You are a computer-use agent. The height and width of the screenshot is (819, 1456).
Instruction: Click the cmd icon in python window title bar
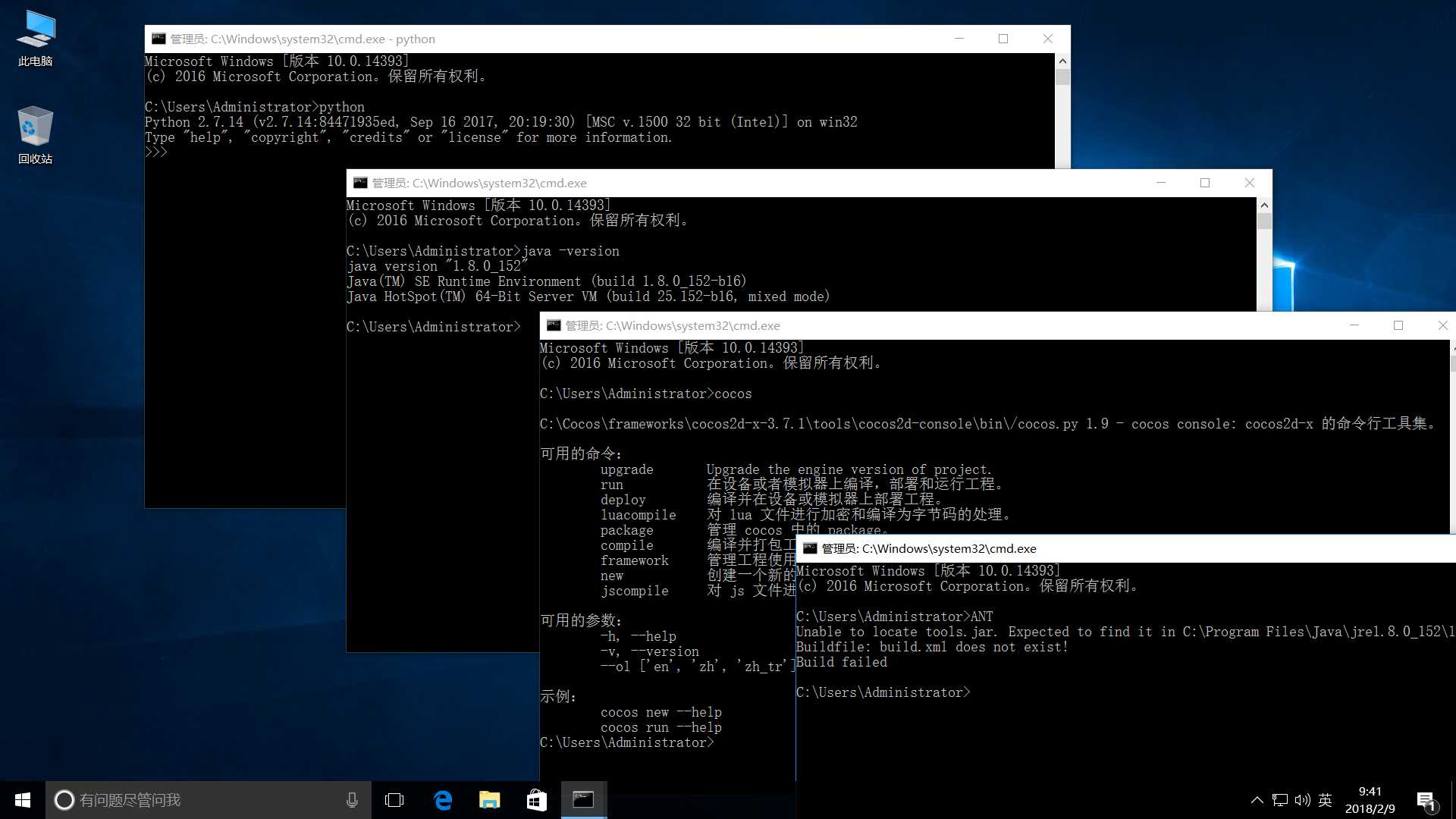pyautogui.click(x=158, y=39)
